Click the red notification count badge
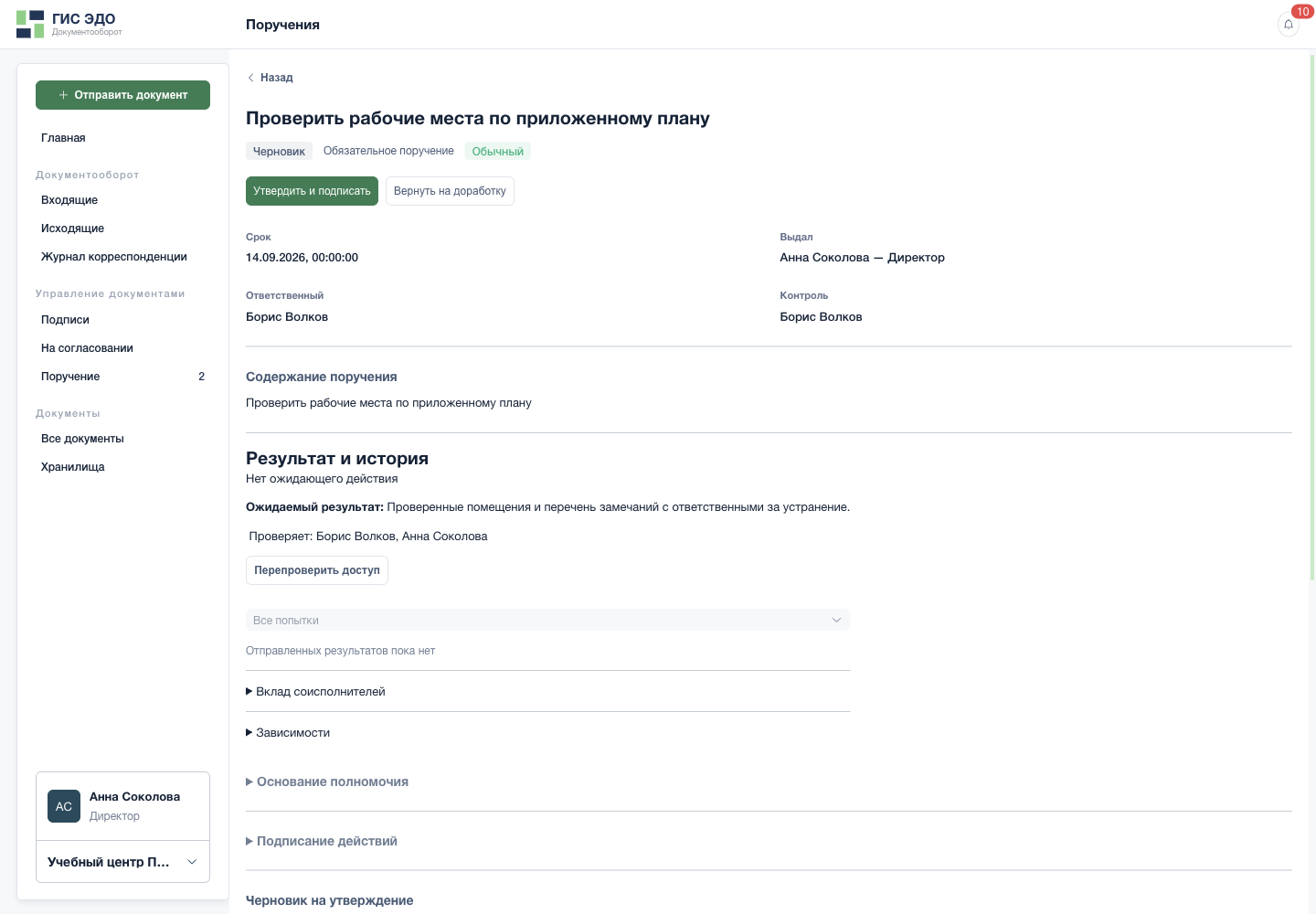Screen dimensions: 1316x914 point(1302,12)
